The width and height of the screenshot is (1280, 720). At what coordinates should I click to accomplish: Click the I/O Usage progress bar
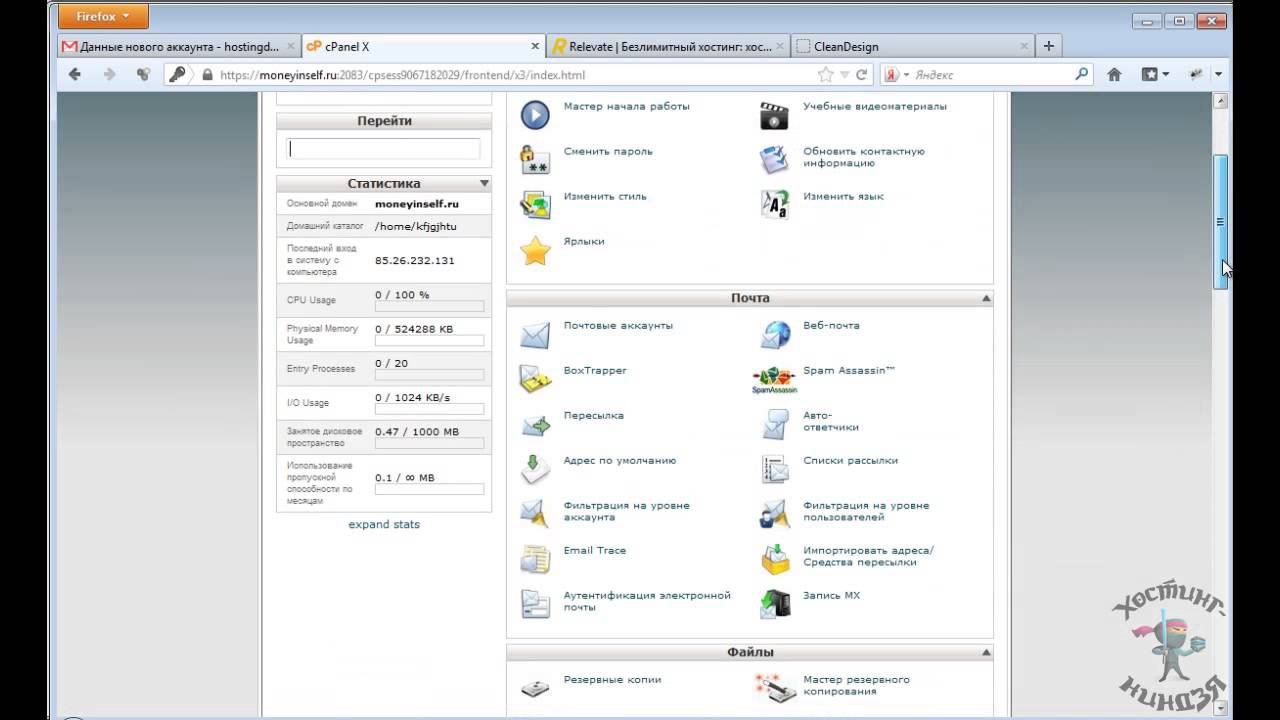click(429, 409)
